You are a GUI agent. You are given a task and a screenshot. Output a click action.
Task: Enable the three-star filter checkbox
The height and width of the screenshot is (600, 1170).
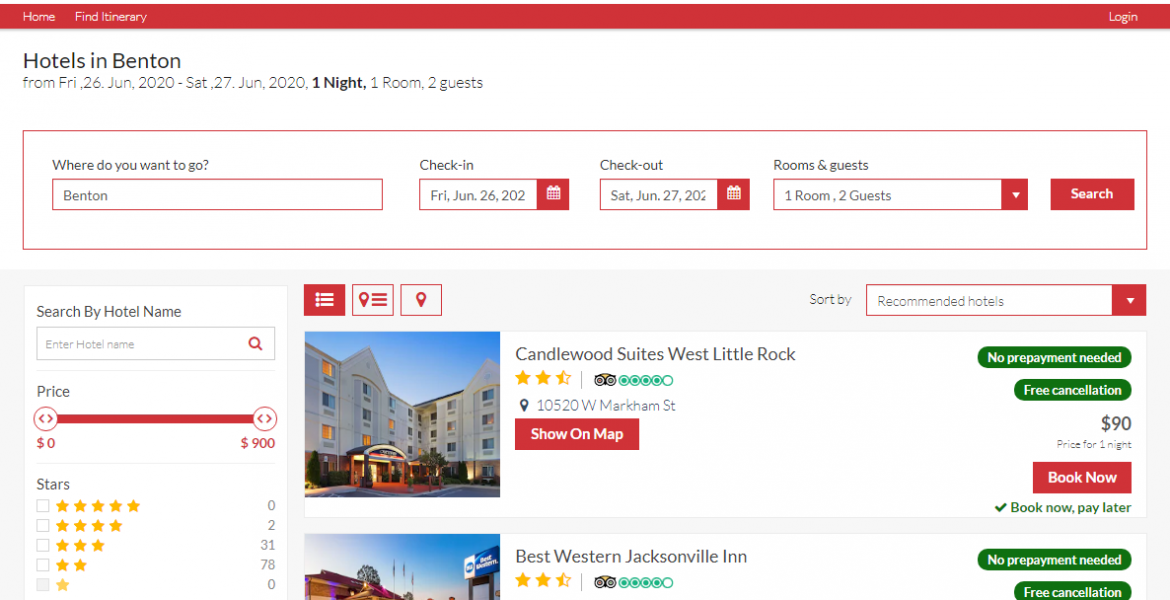[x=43, y=546]
